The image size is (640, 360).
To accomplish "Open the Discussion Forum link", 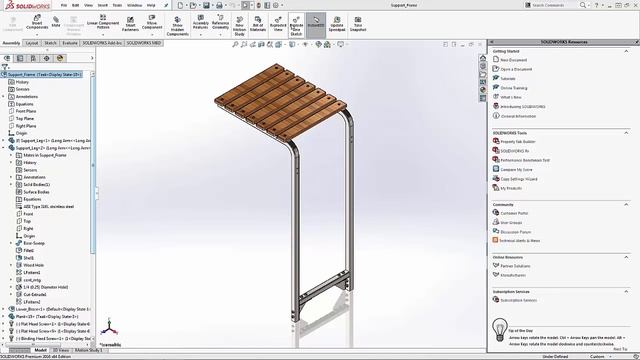I will tap(516, 232).
